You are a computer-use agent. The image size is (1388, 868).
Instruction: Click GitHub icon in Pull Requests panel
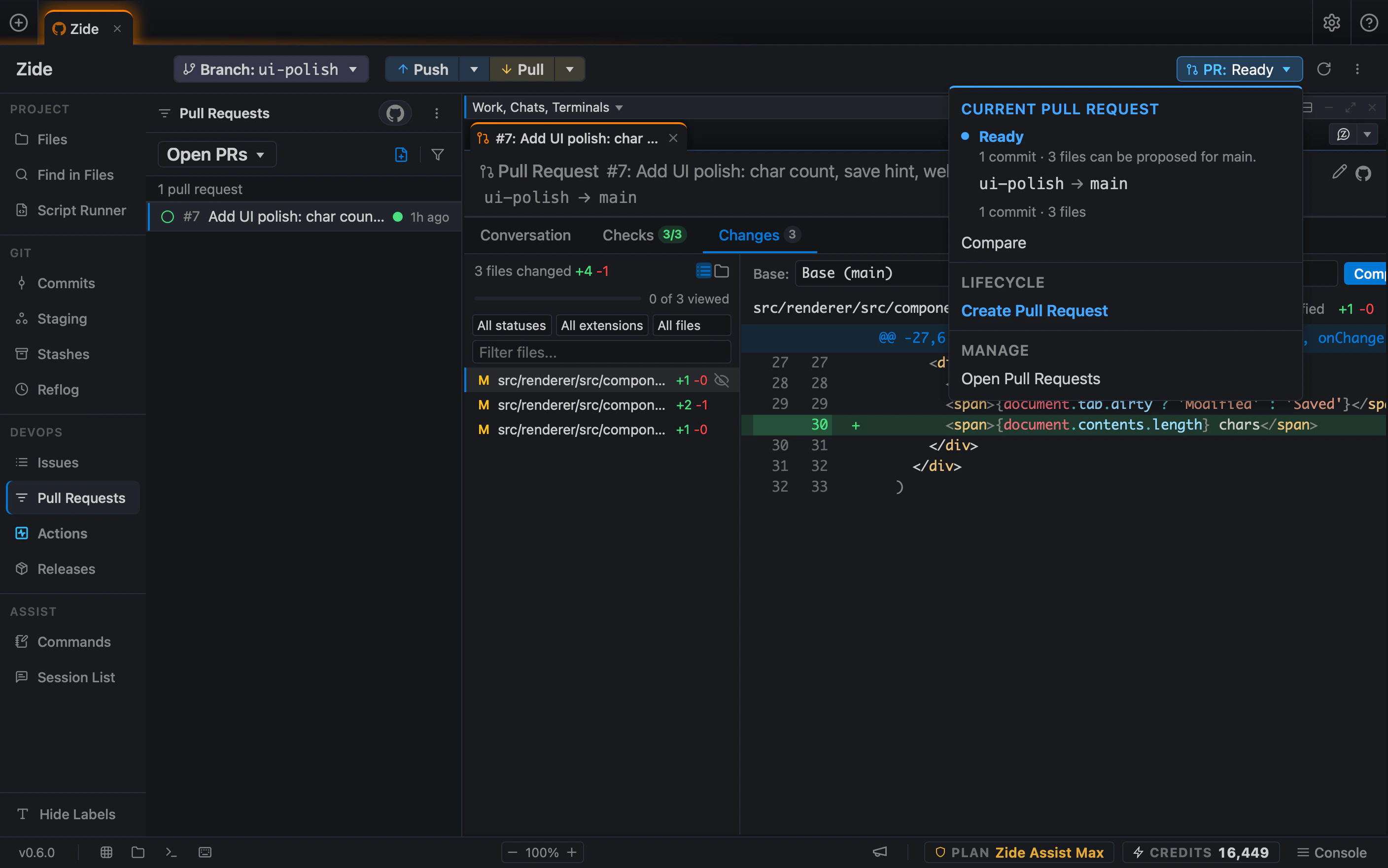[394, 113]
